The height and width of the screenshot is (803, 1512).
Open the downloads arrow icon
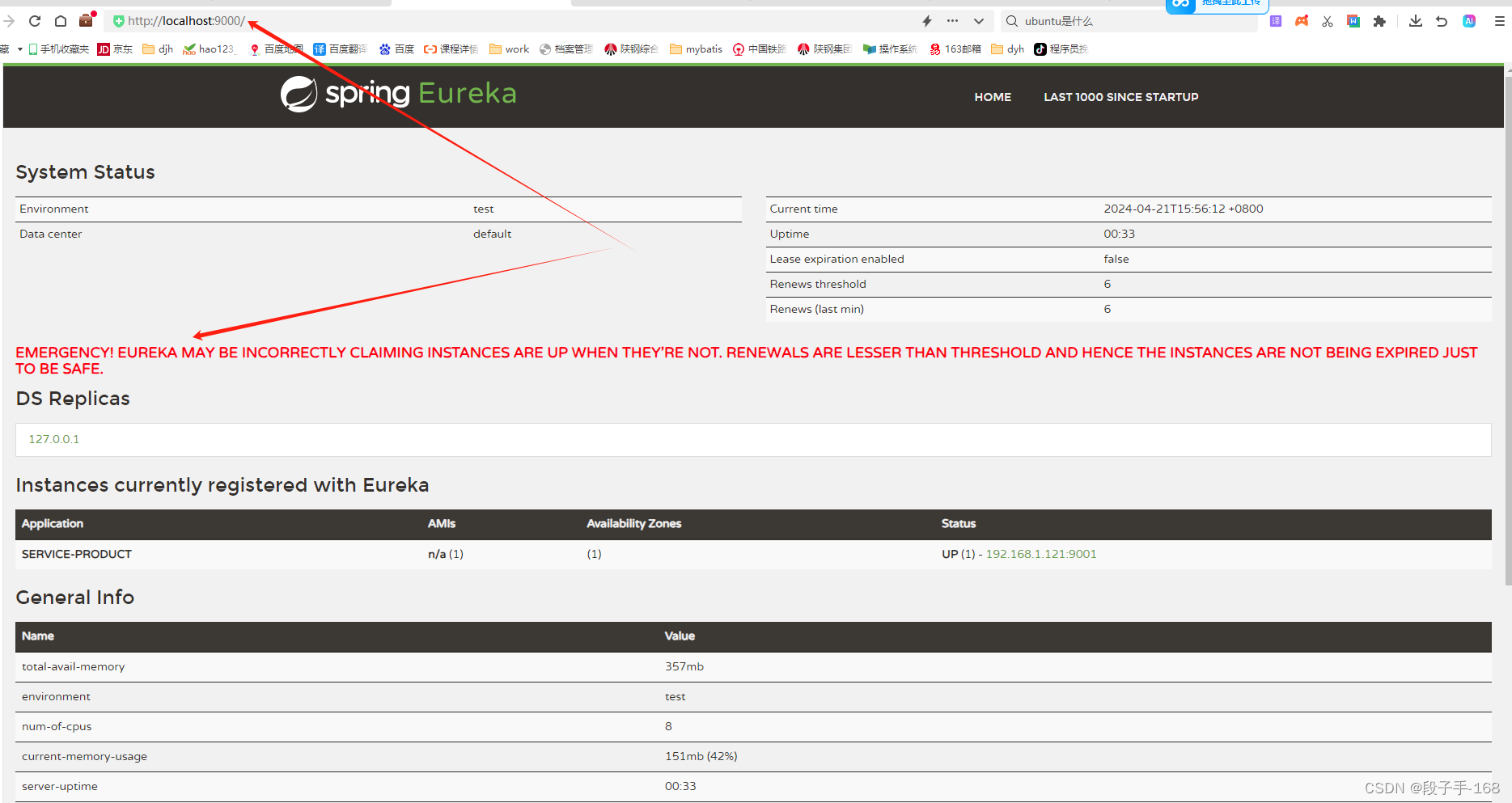[1416, 21]
